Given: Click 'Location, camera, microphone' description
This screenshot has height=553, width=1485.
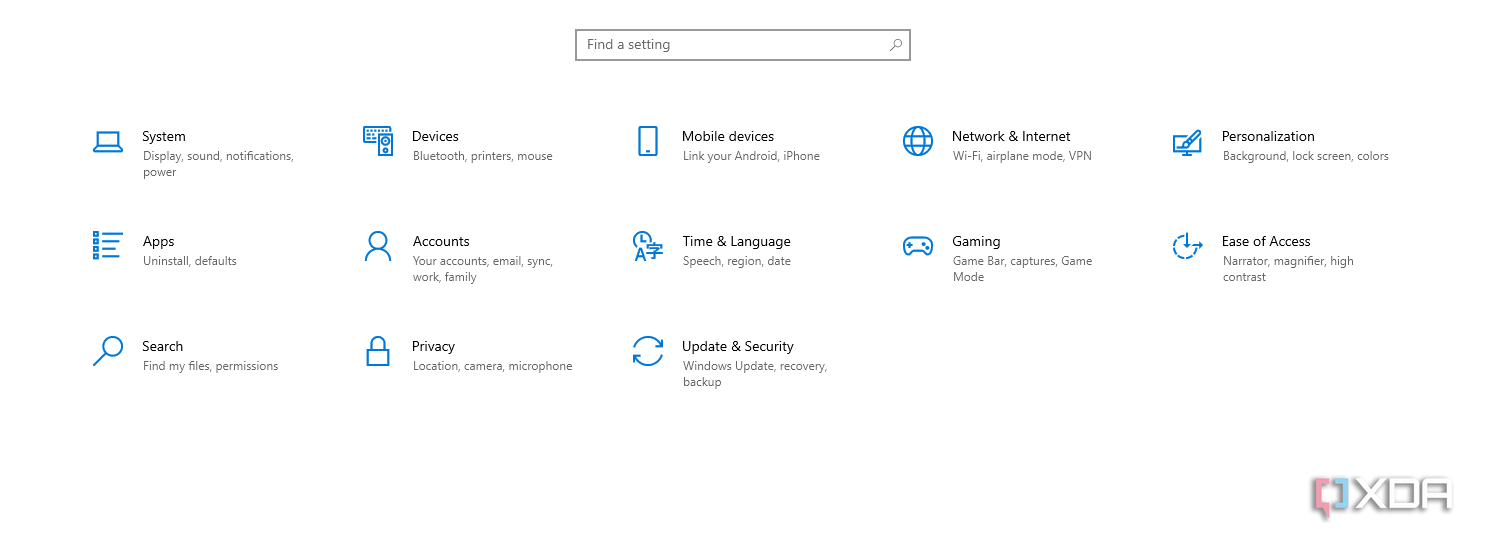Looking at the screenshot, I should [x=493, y=366].
